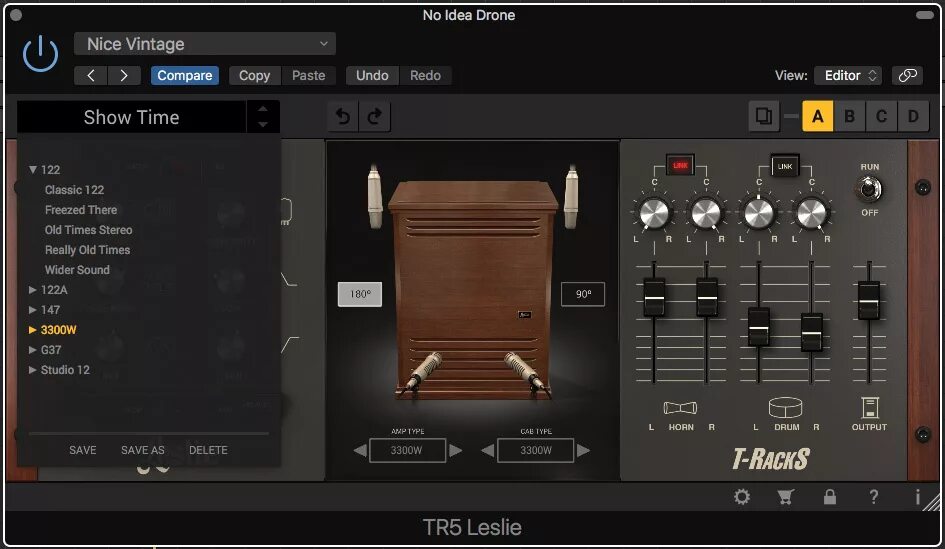The image size is (945, 549).
Task: Select the 180° mic angle button
Action: (x=360, y=294)
